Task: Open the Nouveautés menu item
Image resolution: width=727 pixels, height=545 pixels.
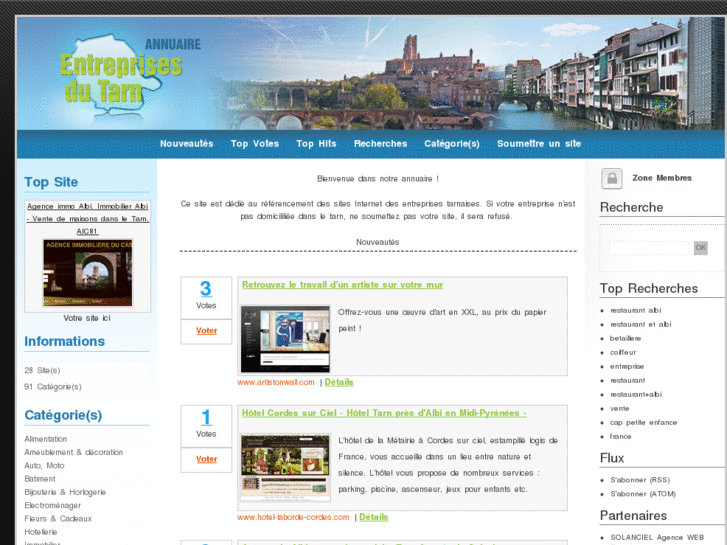Action: 186,144
